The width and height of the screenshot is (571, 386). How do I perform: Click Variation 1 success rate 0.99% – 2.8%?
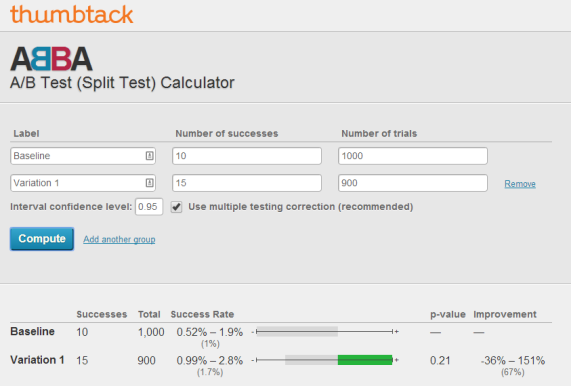coord(210,361)
